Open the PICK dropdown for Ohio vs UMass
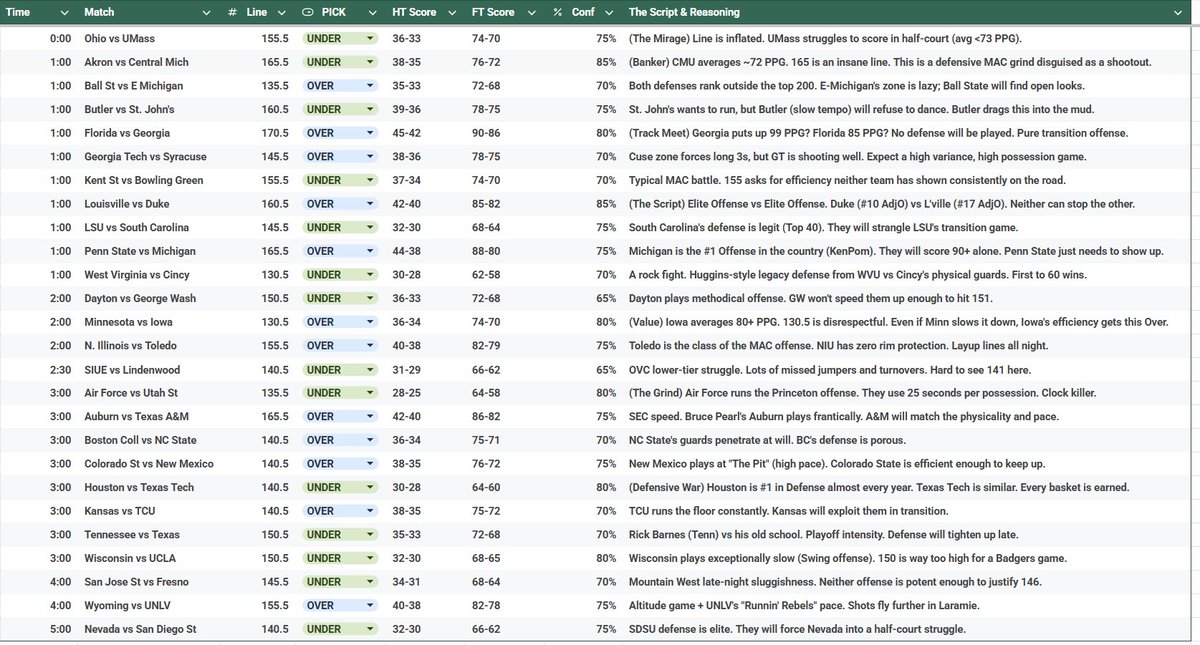1200x645 pixels. pyautogui.click(x=370, y=38)
